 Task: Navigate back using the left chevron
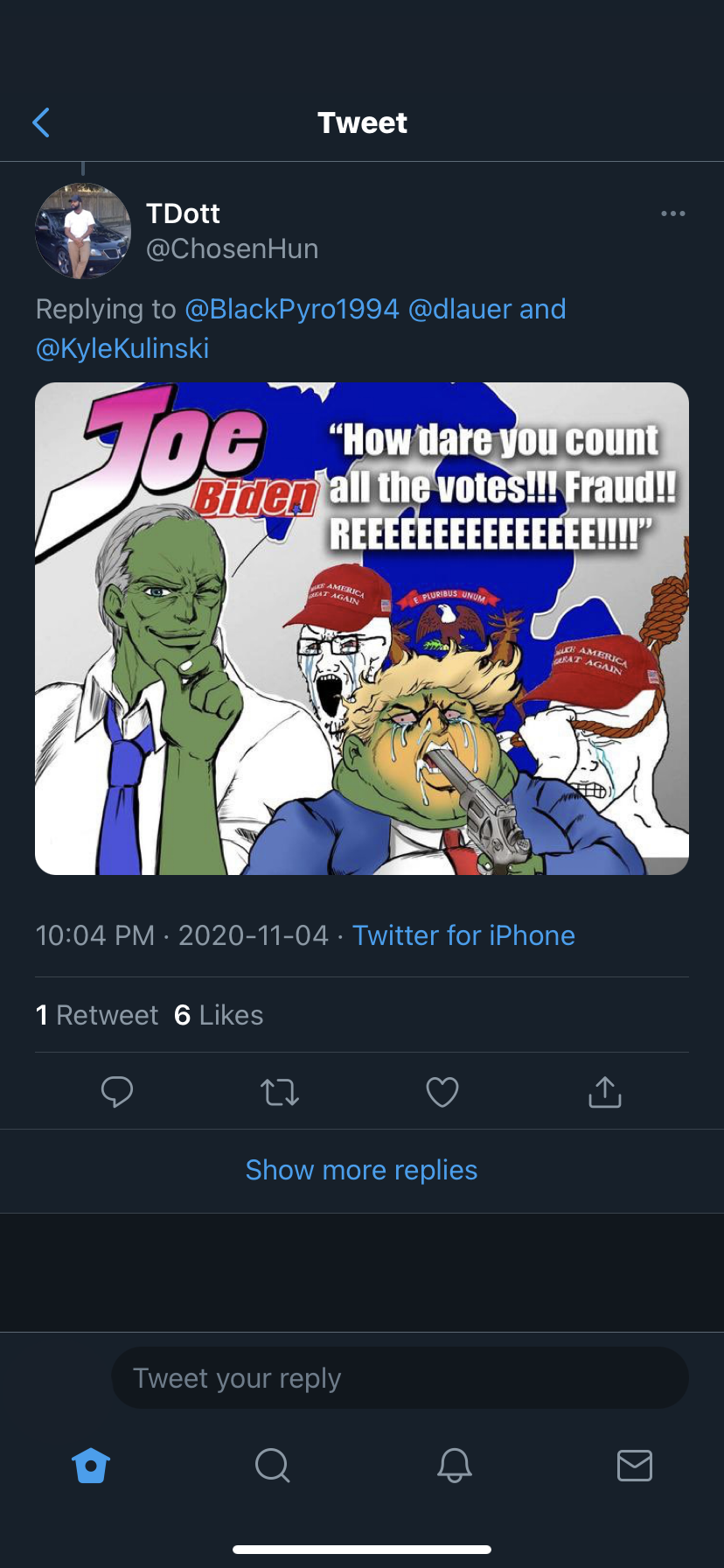point(41,122)
